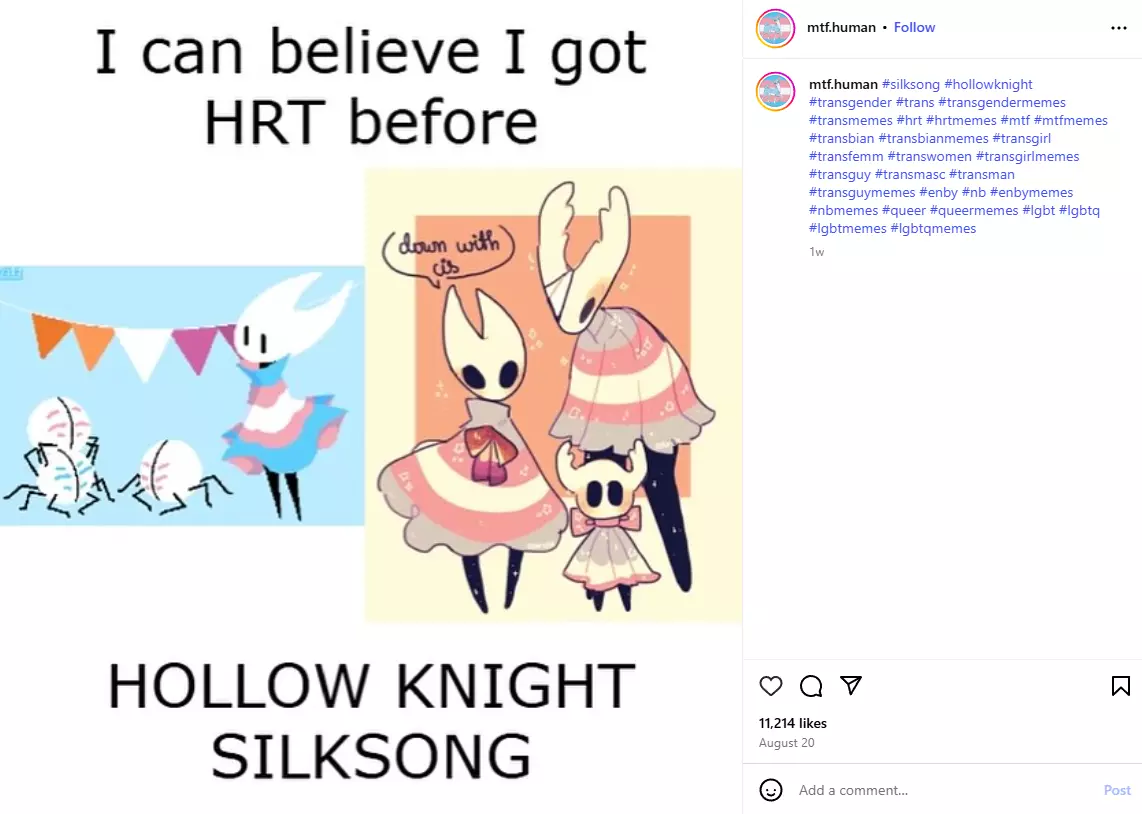Viewport: 1142px width, 814px height.
Task: Open the three-dot more options menu
Action: pyautogui.click(x=1119, y=28)
